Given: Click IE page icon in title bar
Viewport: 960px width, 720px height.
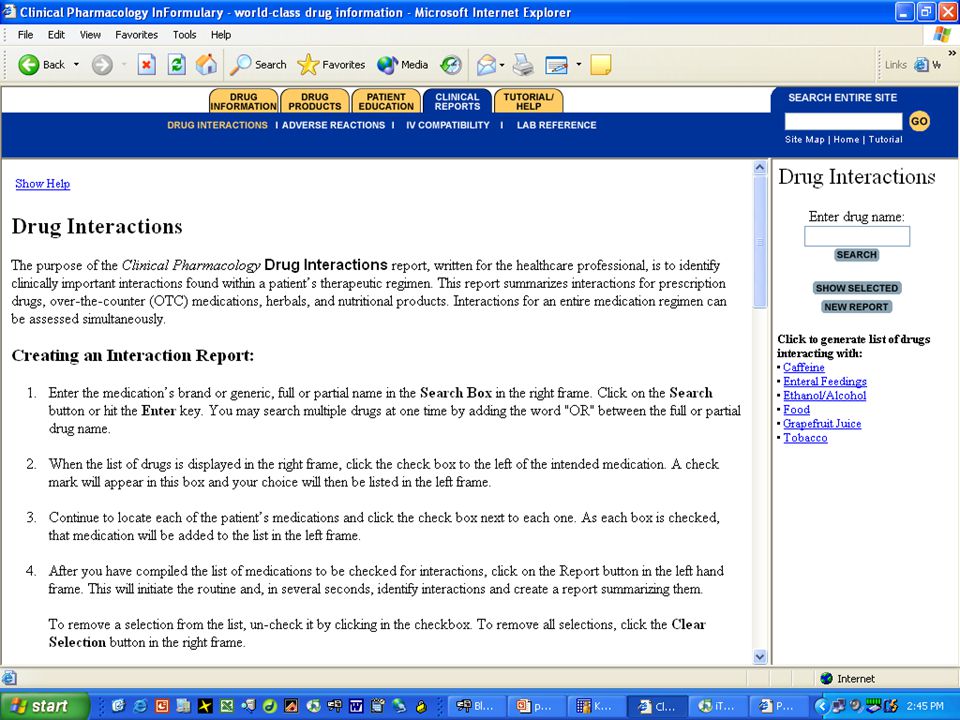Looking at the screenshot, I should (x=9, y=12).
